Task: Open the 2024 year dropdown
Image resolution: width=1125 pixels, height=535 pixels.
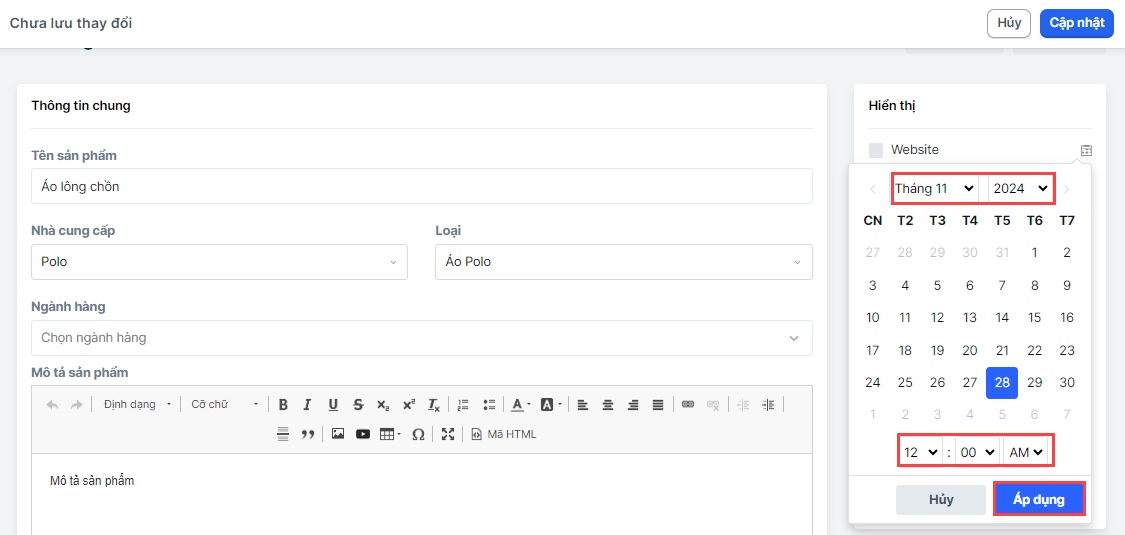Action: (x=1021, y=188)
